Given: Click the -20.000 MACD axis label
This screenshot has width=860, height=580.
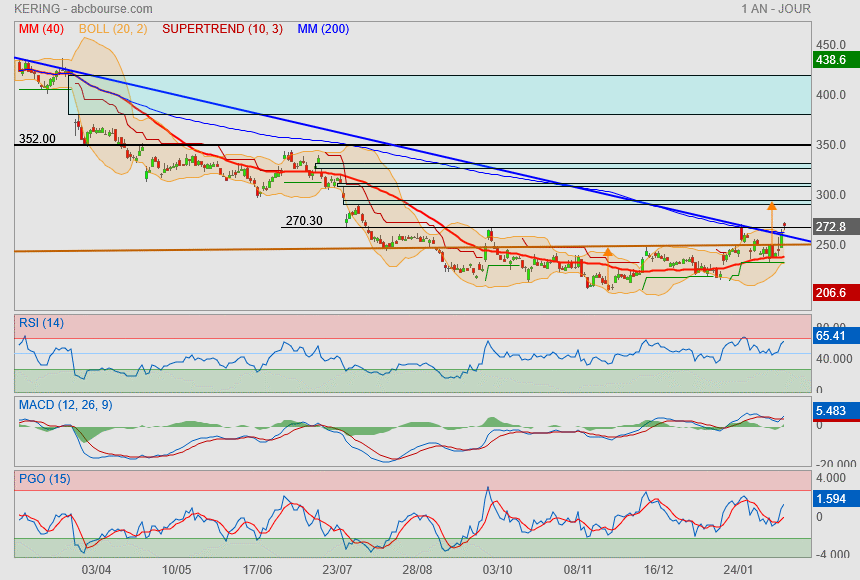Looking at the screenshot, I should click(x=836, y=464).
